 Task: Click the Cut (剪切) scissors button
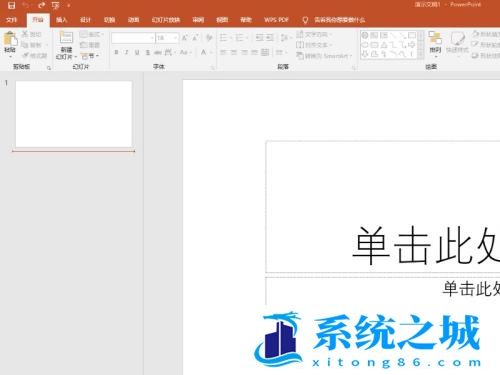coord(32,34)
